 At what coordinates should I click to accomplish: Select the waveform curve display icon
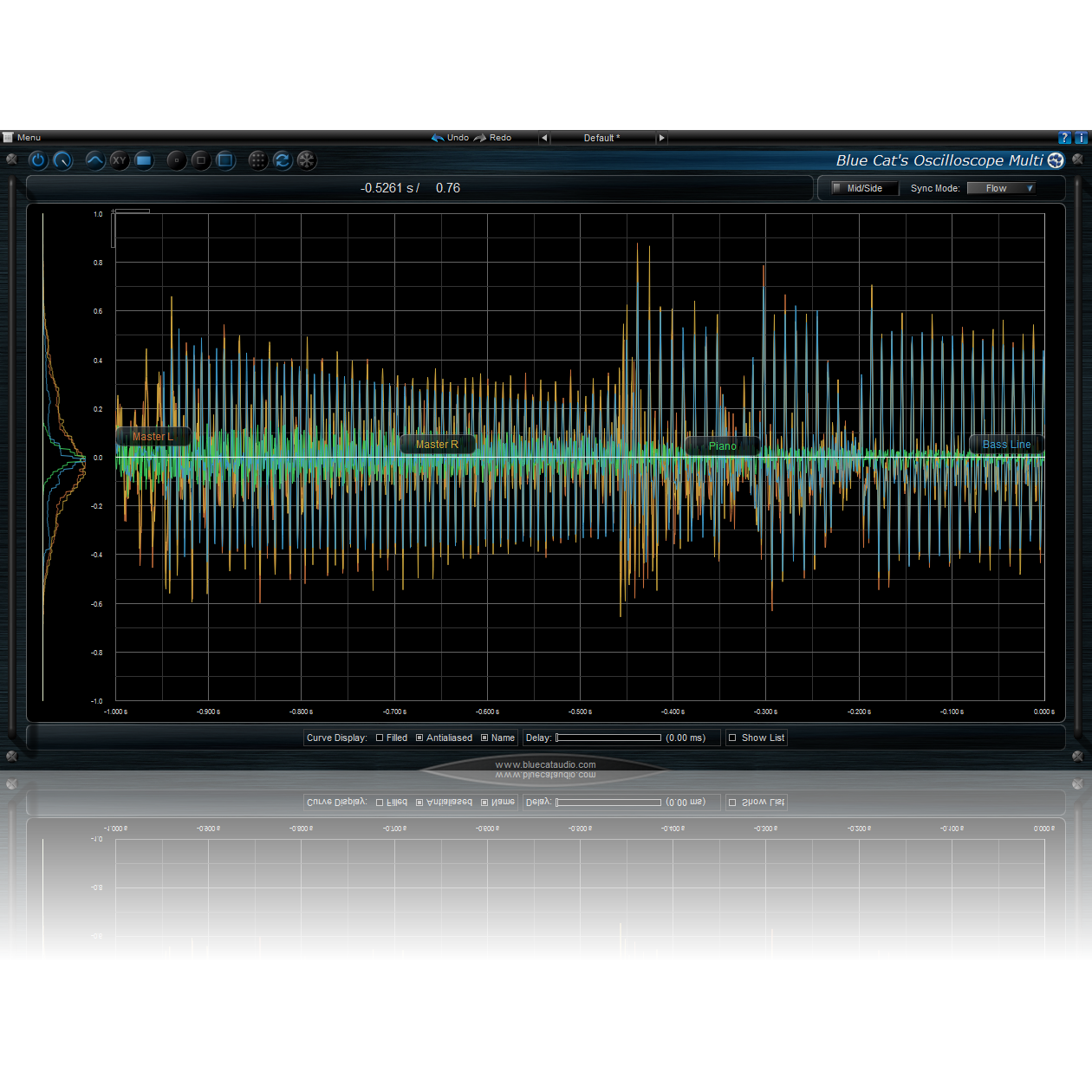(94, 160)
